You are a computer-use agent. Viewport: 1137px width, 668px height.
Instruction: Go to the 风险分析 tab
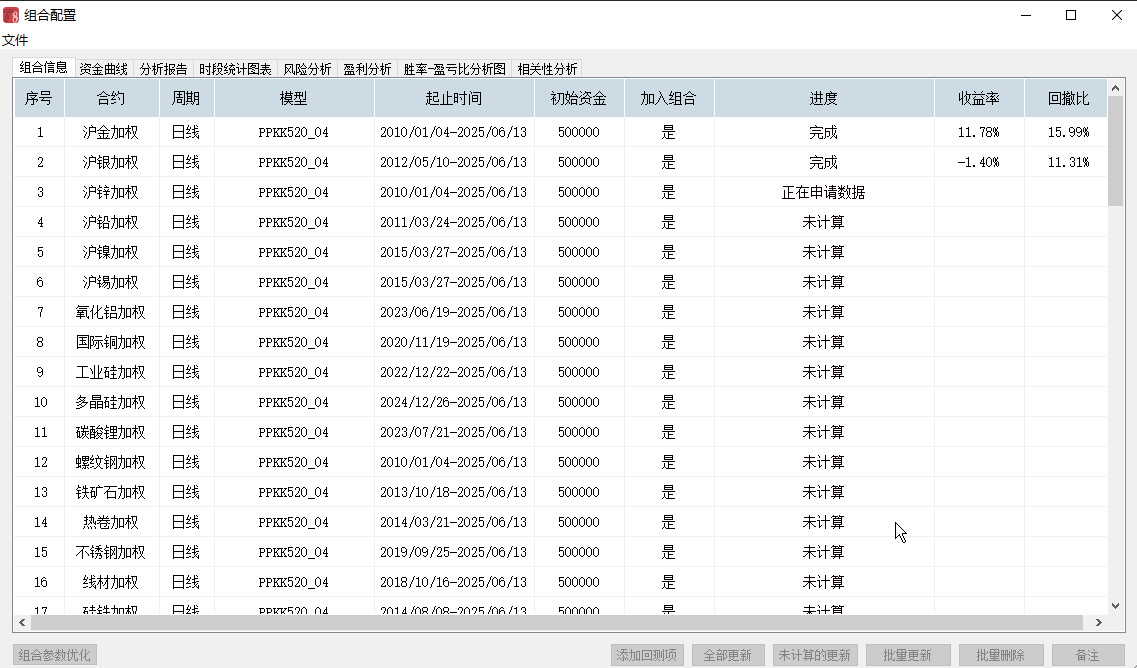point(308,69)
